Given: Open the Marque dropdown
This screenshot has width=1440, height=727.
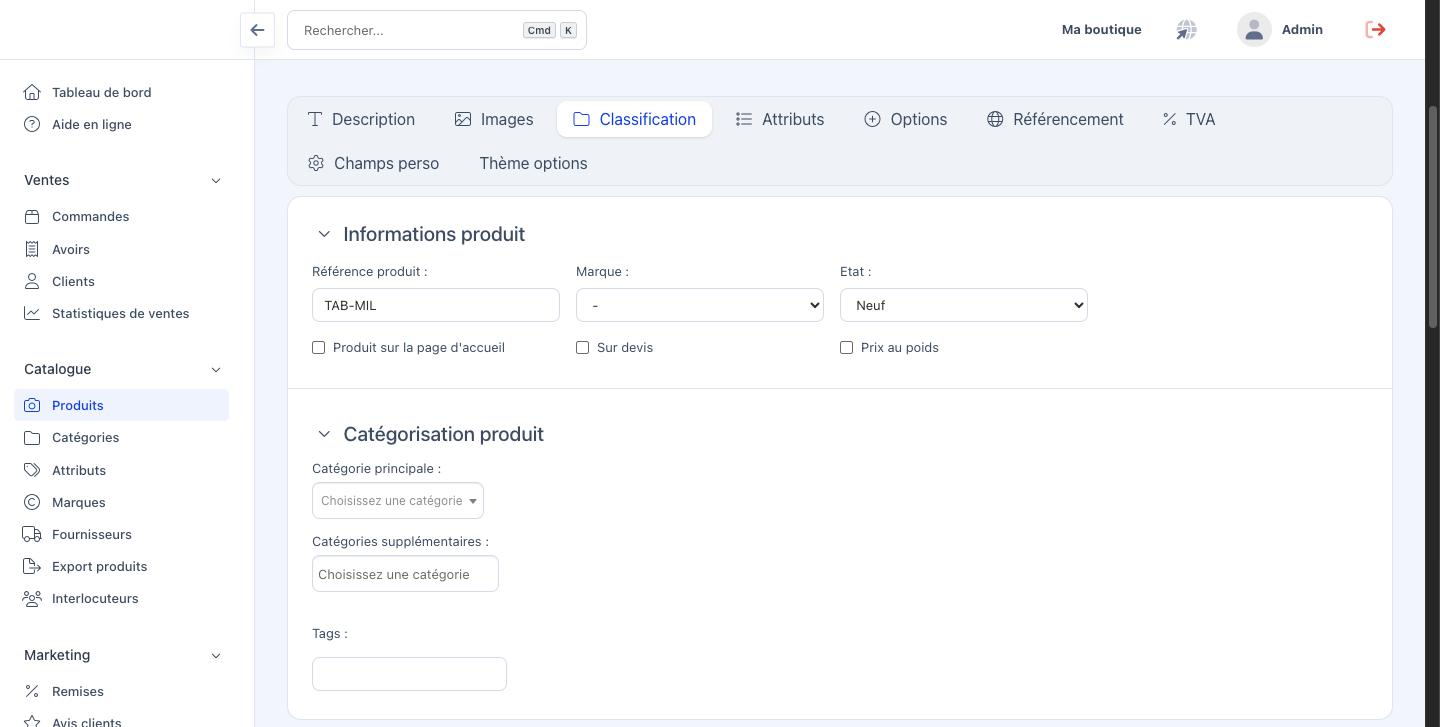Looking at the screenshot, I should (x=700, y=305).
